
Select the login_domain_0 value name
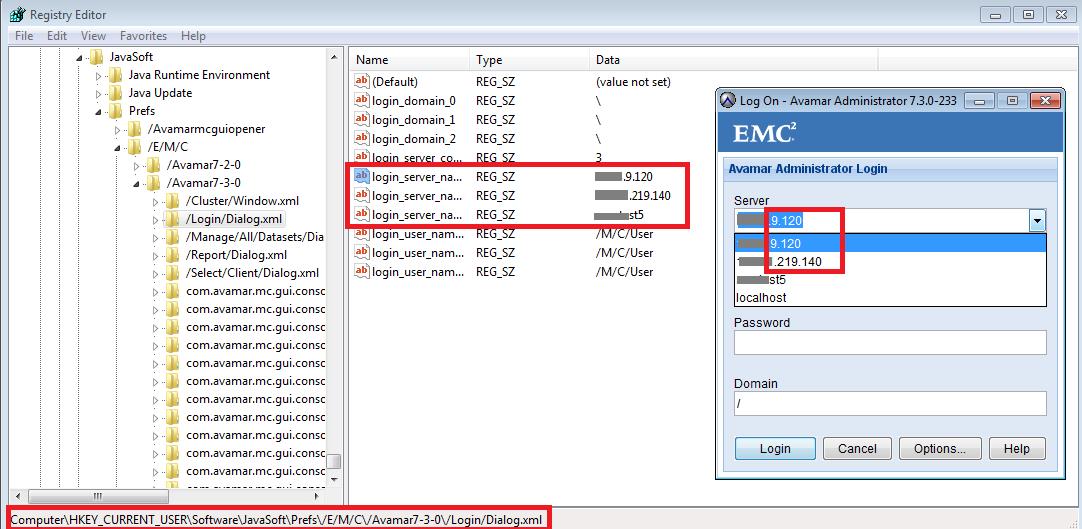point(413,101)
